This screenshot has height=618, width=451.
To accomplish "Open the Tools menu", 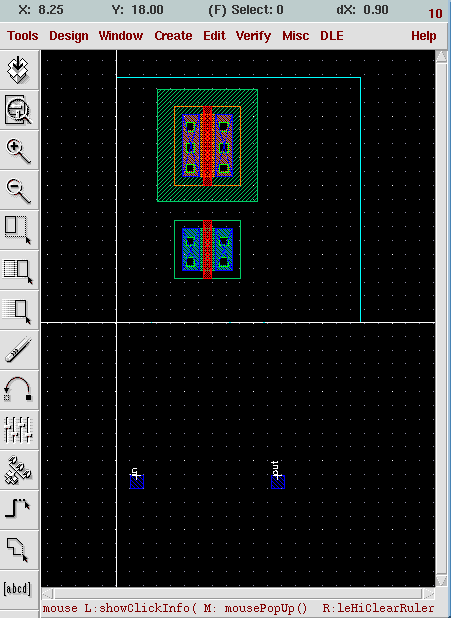I will pyautogui.click(x=23, y=36).
